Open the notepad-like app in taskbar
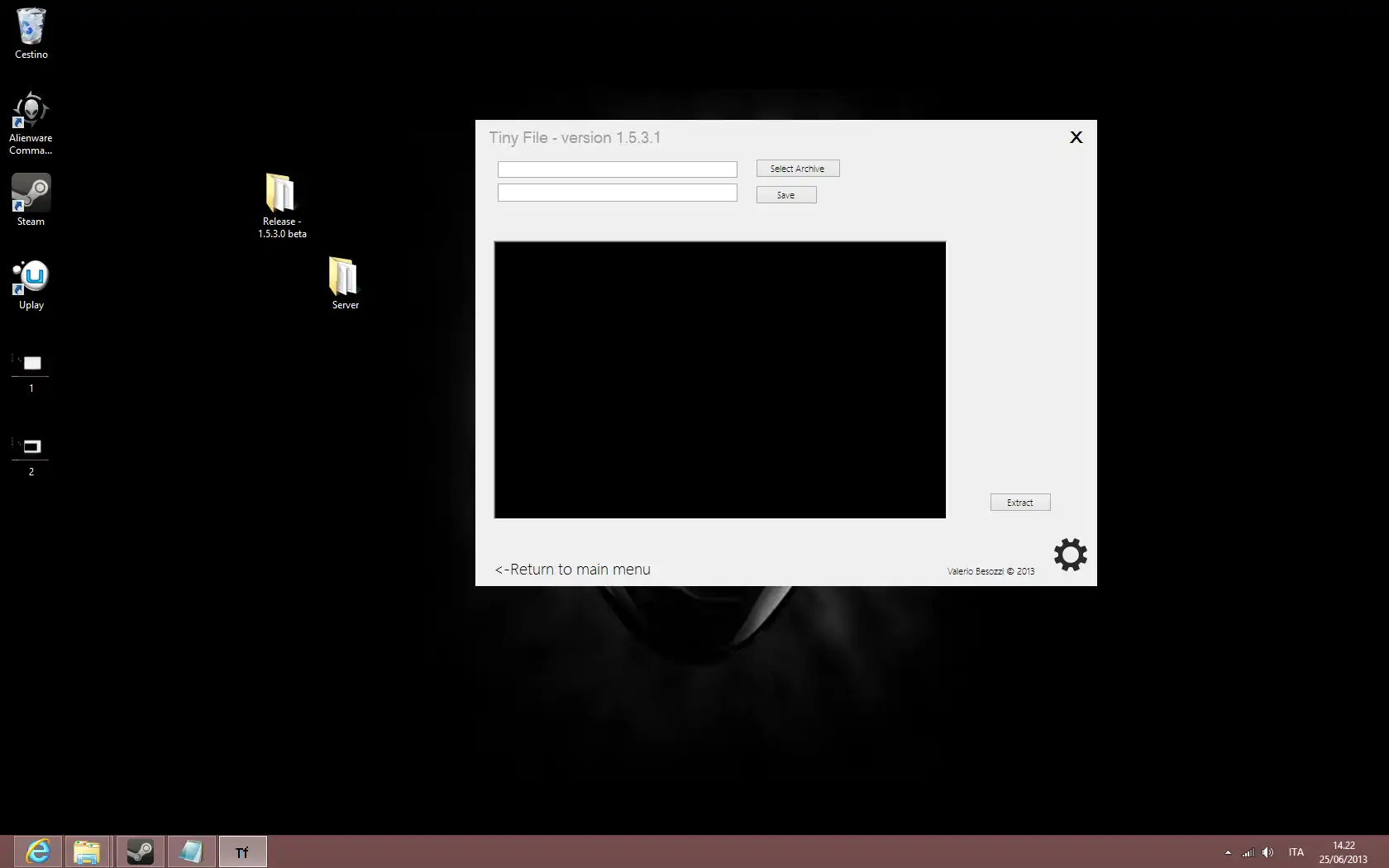This screenshot has width=1389, height=868. point(191,851)
